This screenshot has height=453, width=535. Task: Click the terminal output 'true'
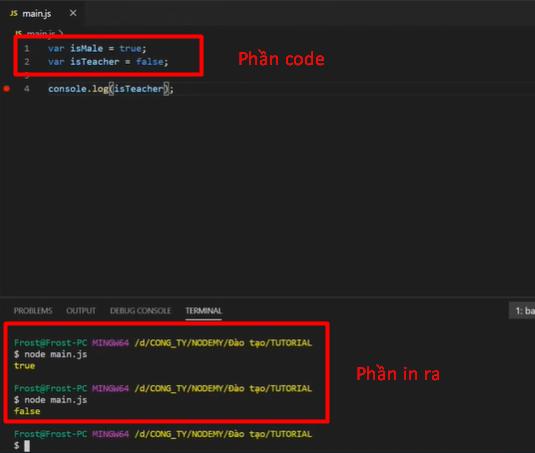[25, 366]
